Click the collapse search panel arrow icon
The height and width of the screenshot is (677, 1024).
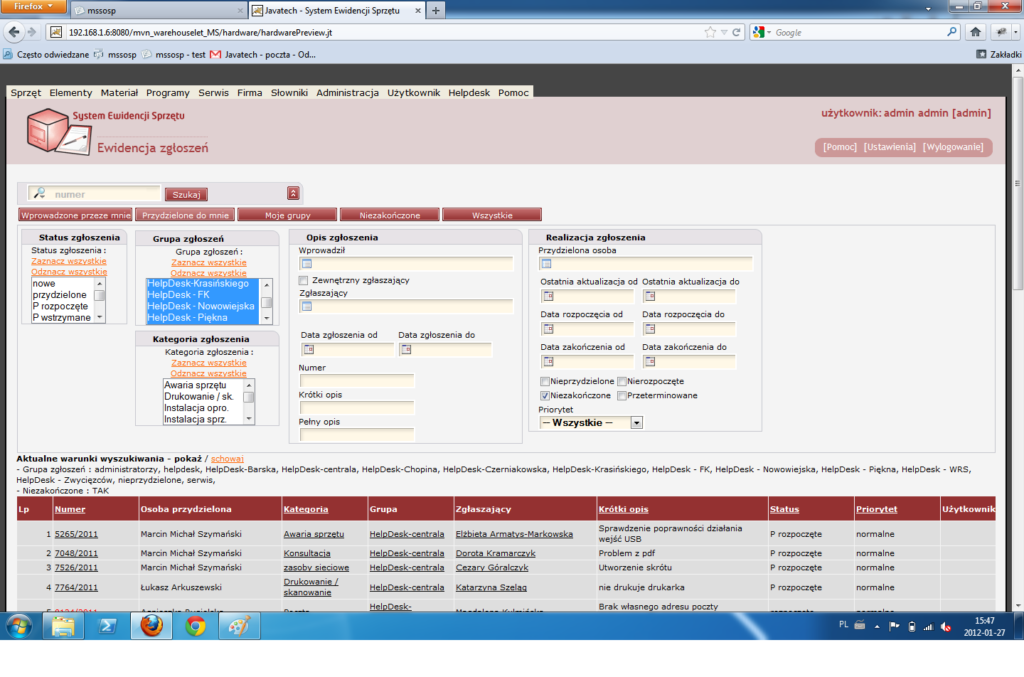pos(293,193)
